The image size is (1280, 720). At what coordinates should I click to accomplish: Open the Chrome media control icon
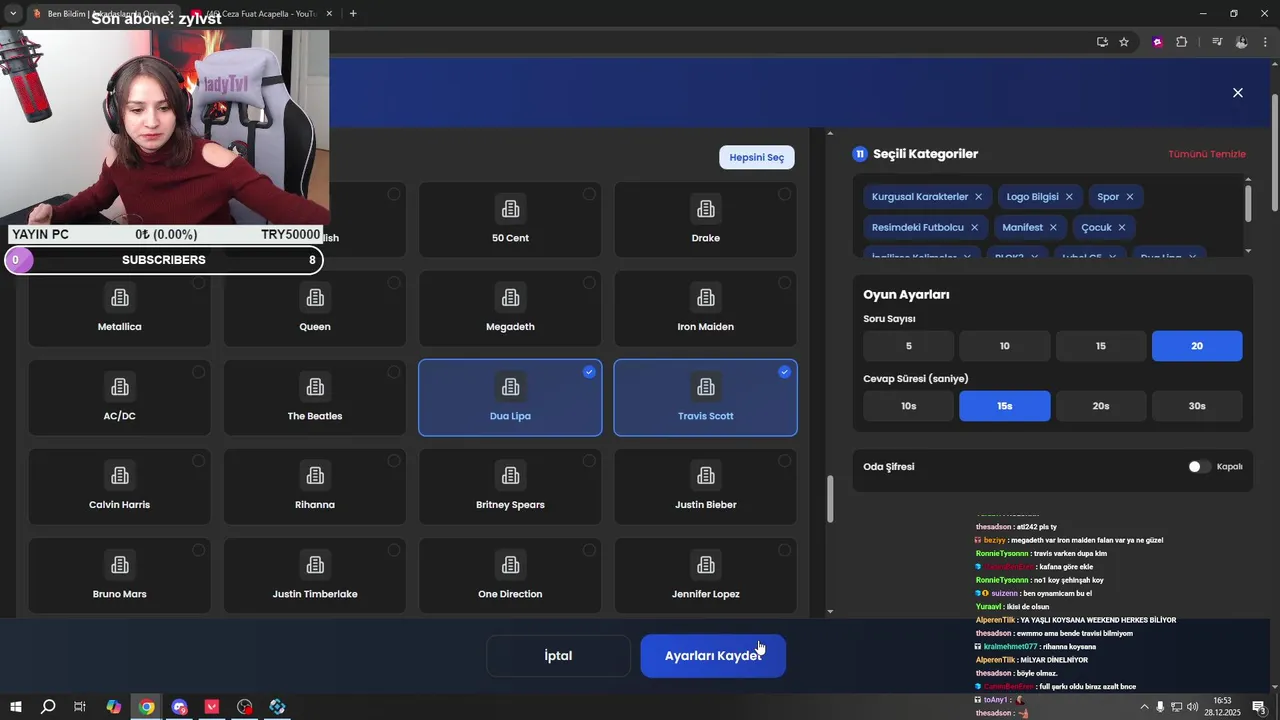[1217, 42]
